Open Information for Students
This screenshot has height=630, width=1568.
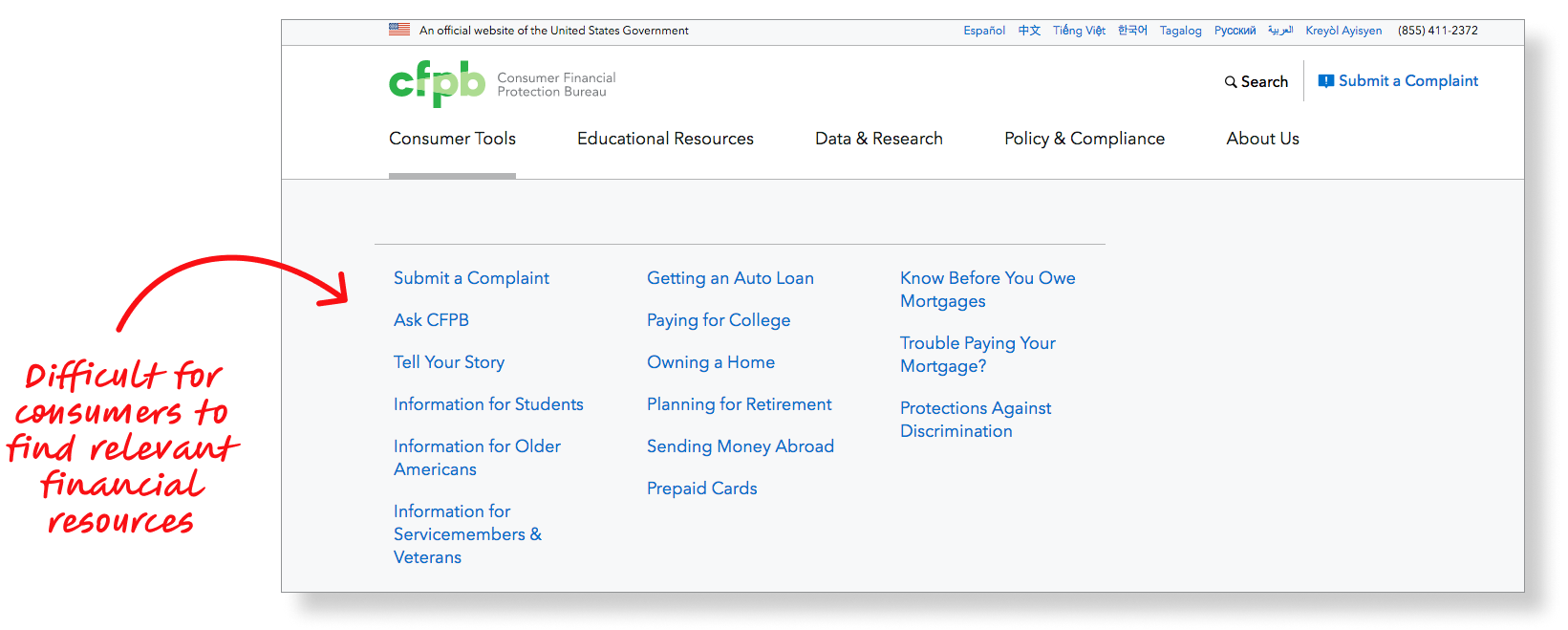pyautogui.click(x=488, y=404)
